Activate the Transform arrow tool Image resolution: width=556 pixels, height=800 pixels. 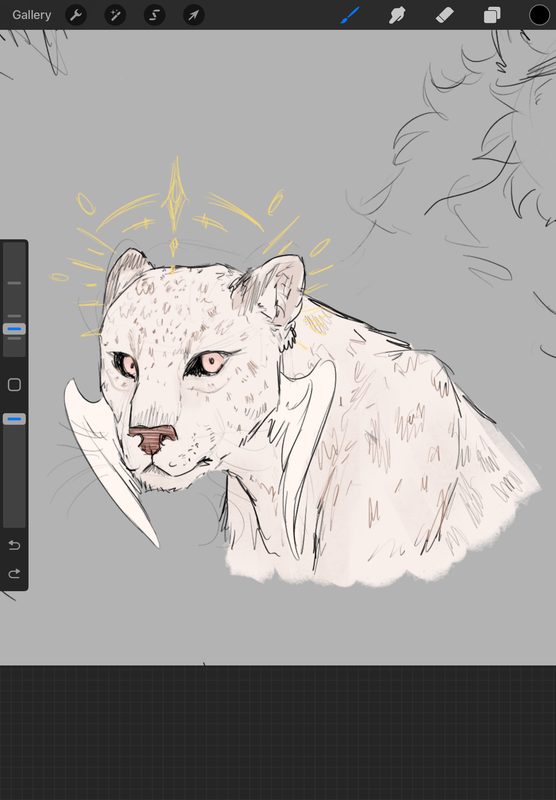coord(194,15)
